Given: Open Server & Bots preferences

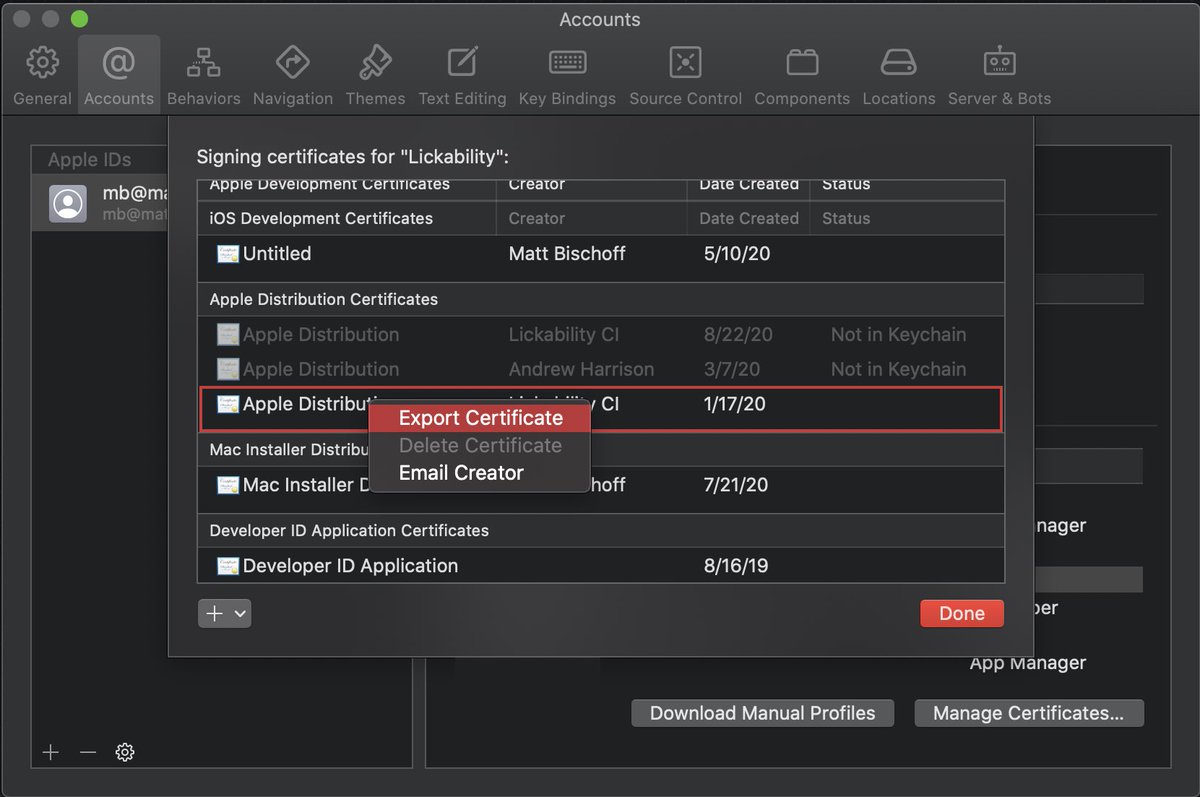Looking at the screenshot, I should point(999,75).
